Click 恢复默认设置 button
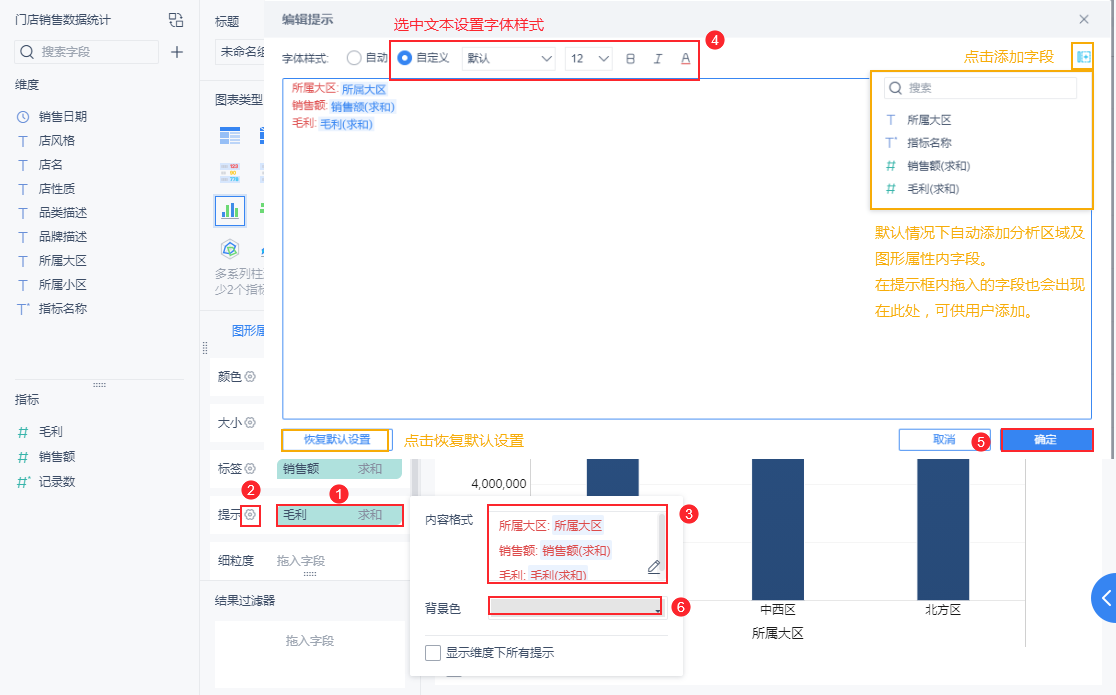This screenshot has width=1116, height=695. (x=337, y=439)
